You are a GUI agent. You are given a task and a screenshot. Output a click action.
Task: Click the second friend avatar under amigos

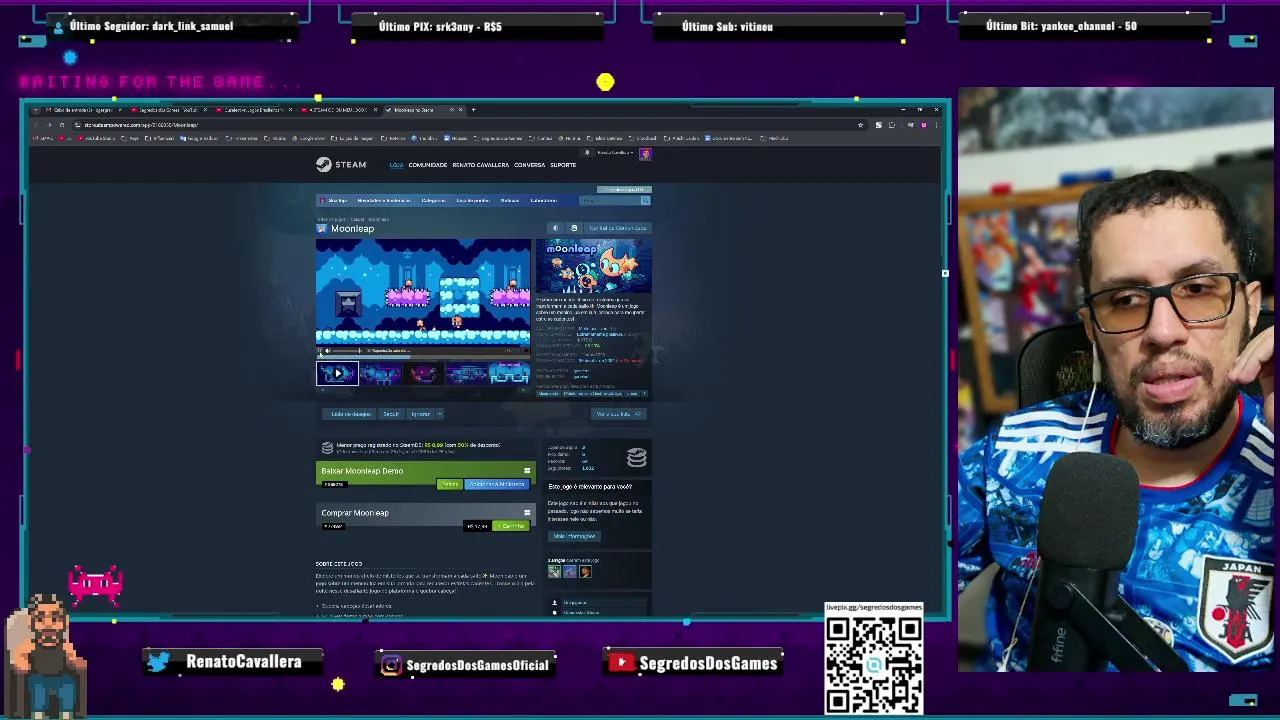click(570, 572)
